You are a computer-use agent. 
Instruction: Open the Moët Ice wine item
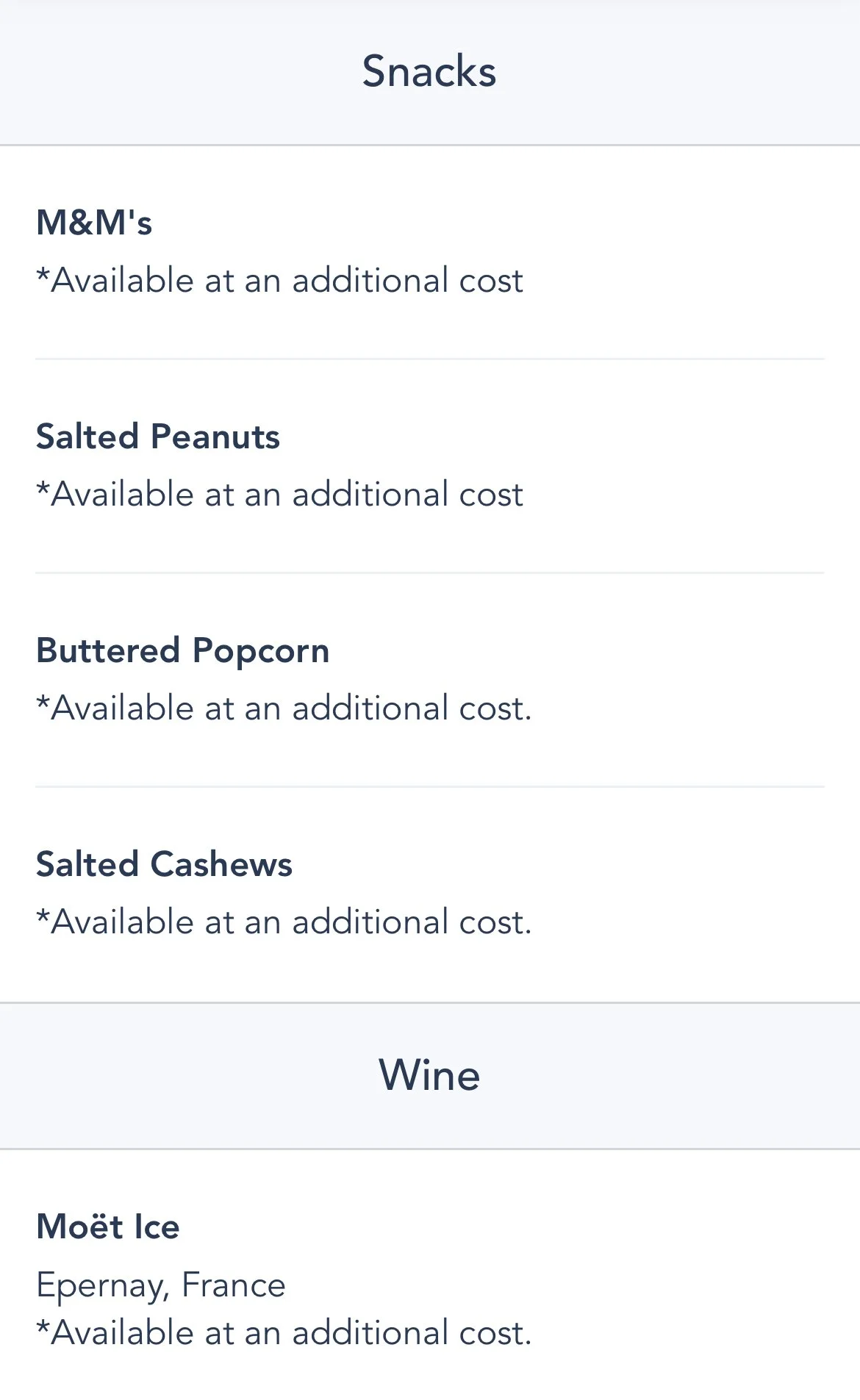pos(108,1227)
